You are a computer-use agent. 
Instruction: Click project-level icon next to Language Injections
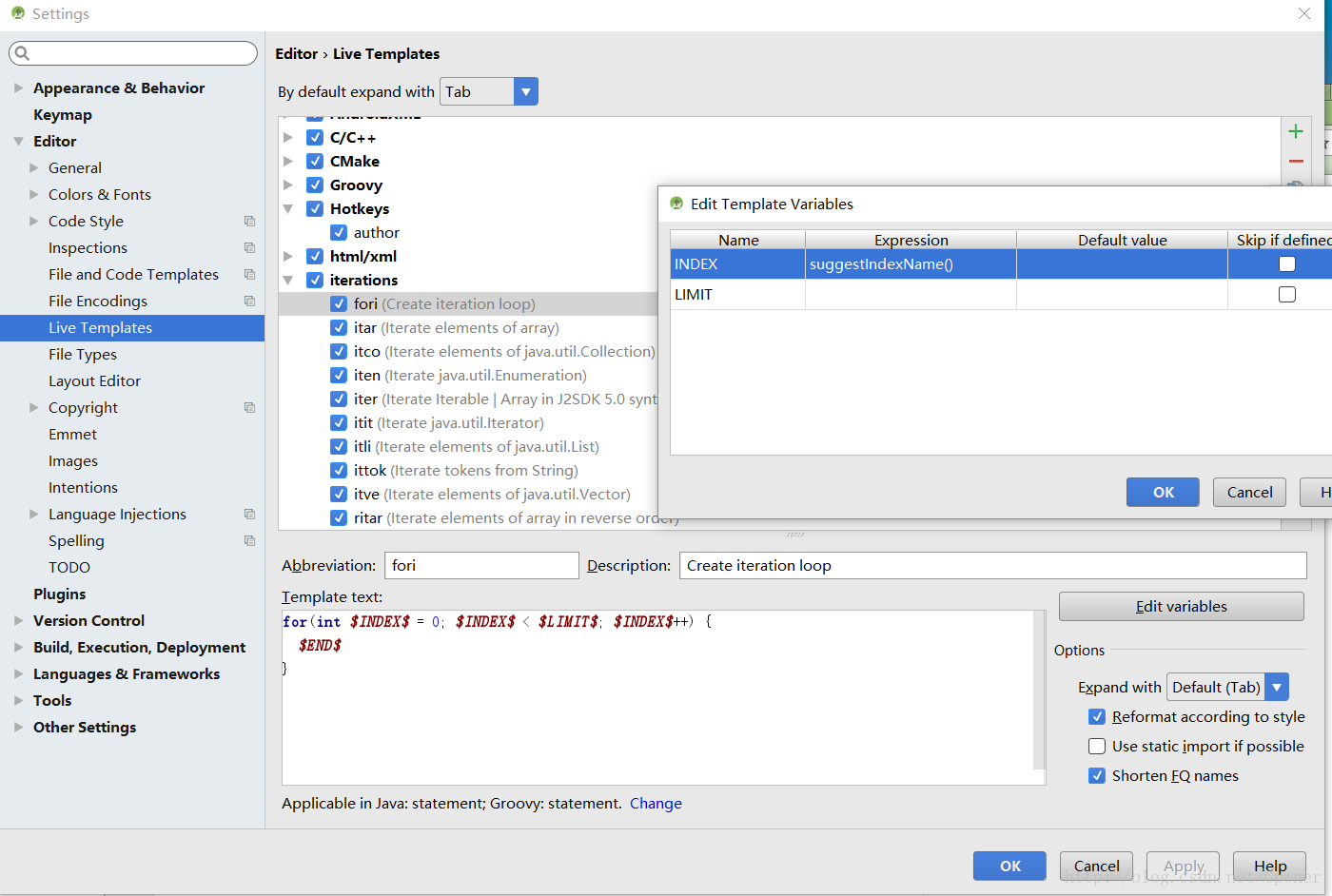(249, 514)
